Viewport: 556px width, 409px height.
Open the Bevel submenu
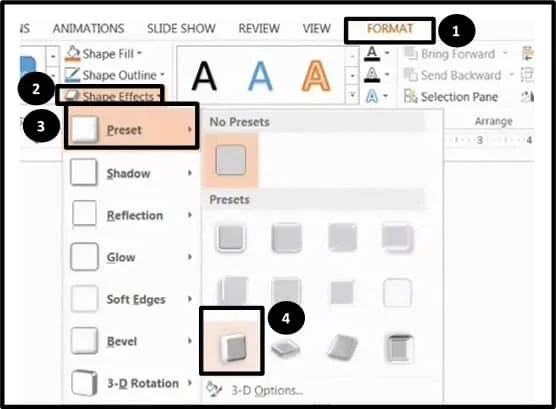click(x=131, y=341)
